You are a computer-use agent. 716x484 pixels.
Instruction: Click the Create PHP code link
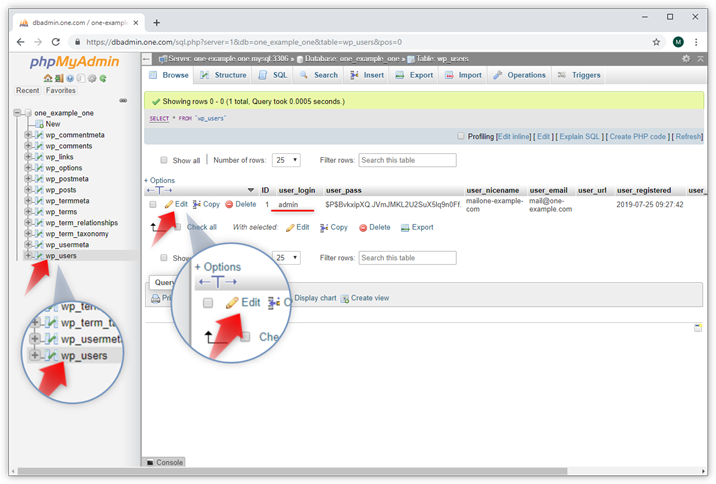point(637,136)
